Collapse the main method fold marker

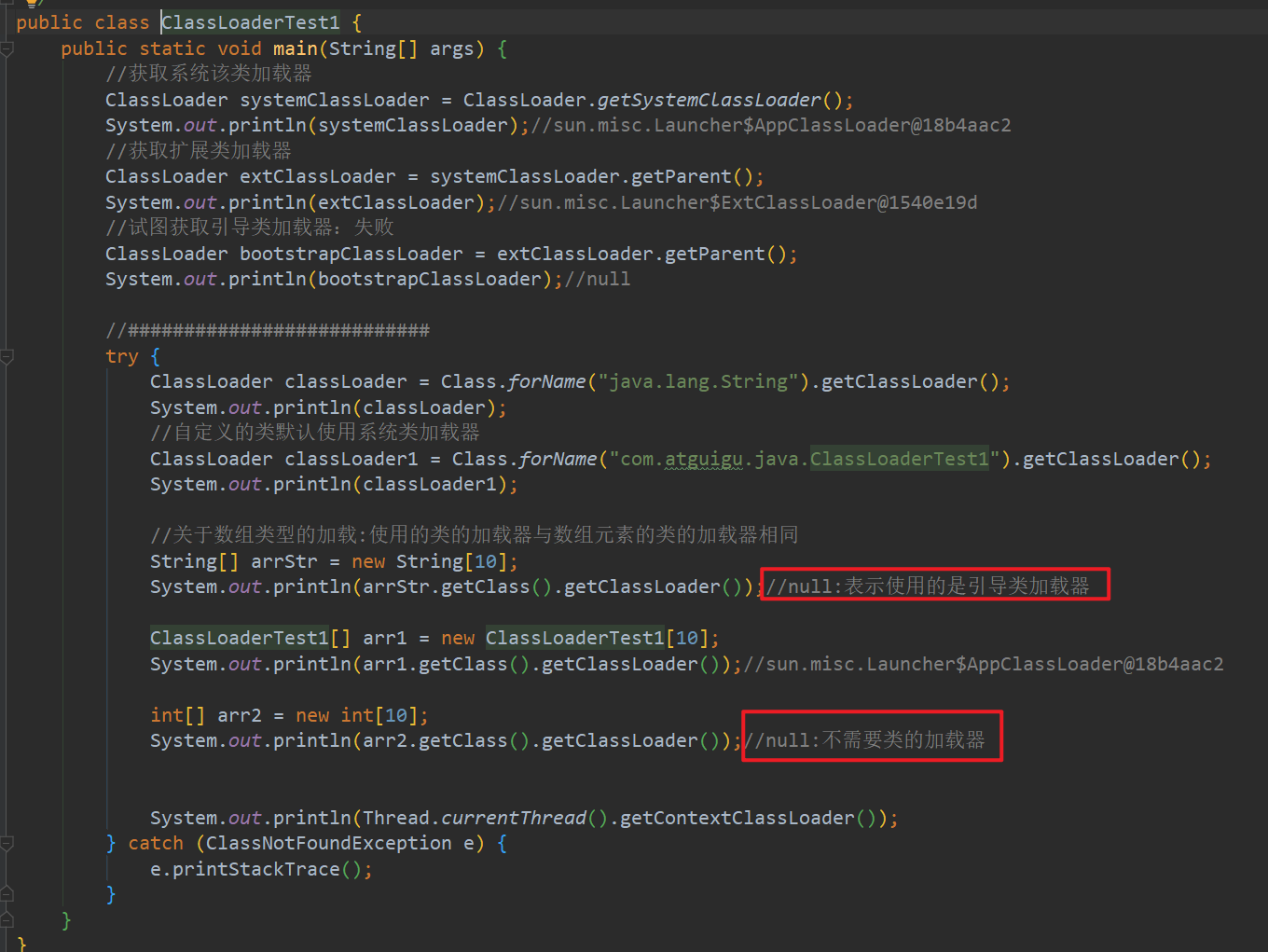(7, 48)
